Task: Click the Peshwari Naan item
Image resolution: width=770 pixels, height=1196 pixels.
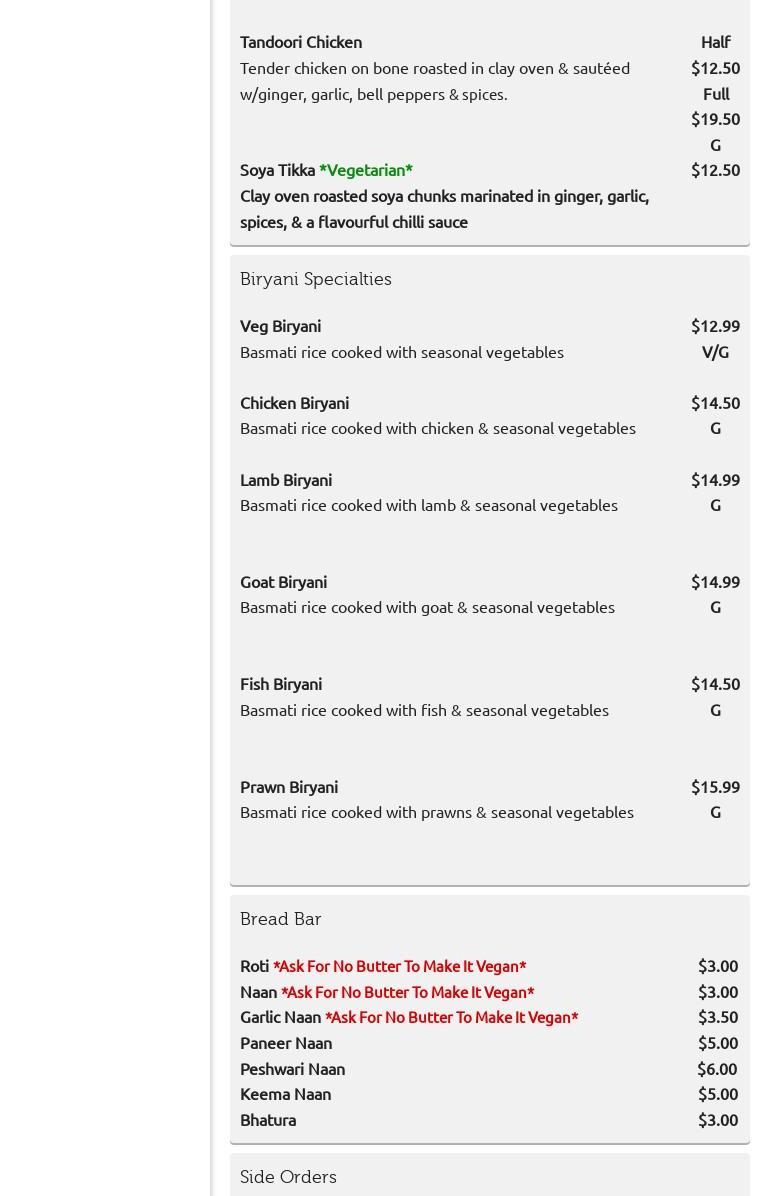Action: [292, 1069]
